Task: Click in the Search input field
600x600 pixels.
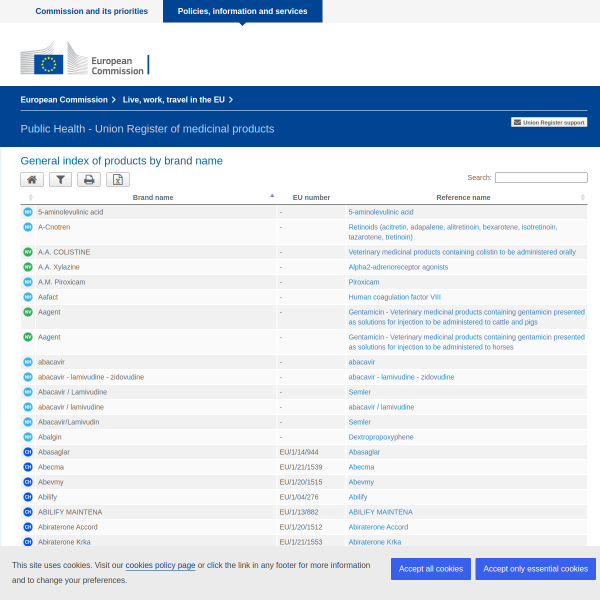Action: point(541,178)
